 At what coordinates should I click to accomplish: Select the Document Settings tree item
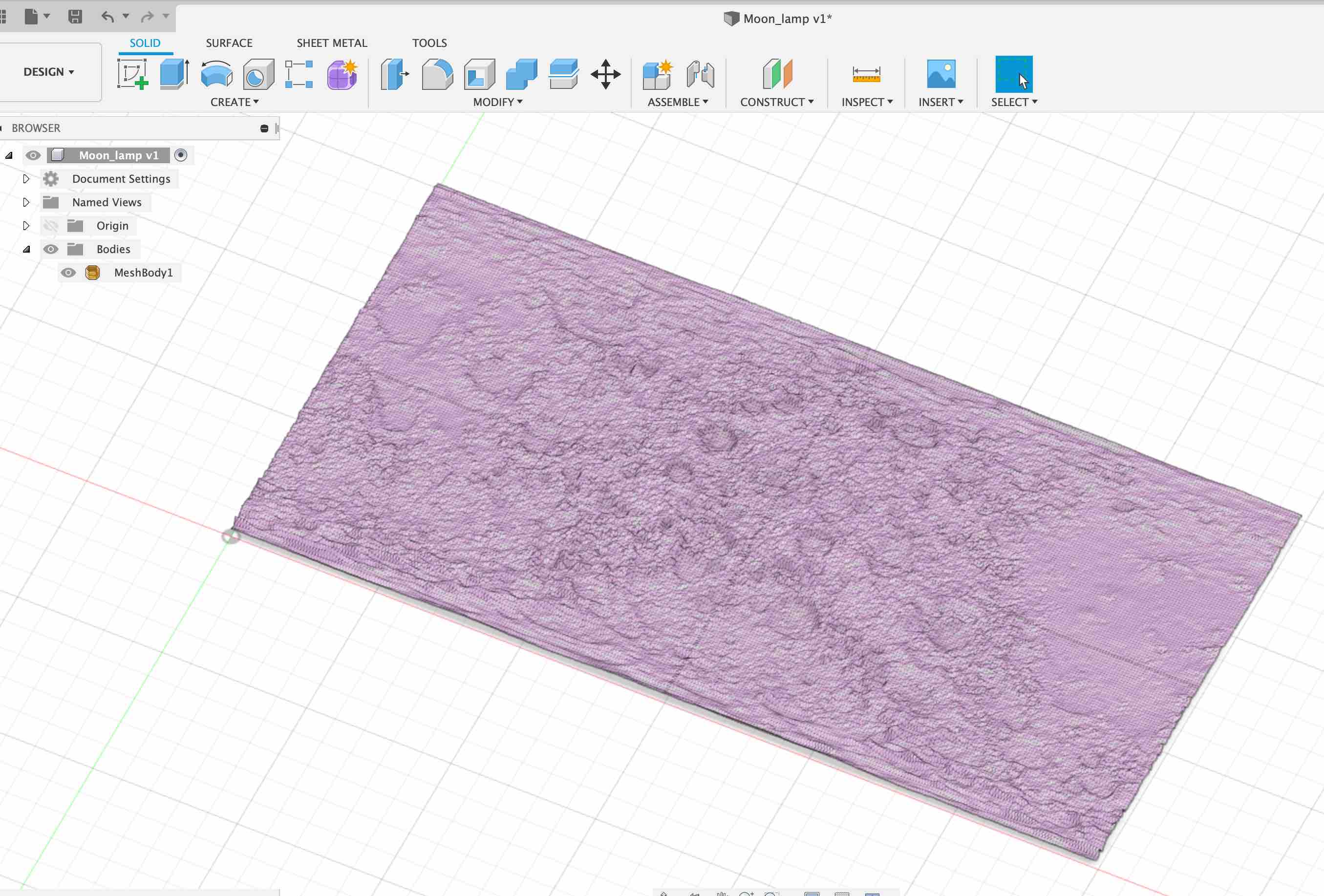[x=121, y=179]
